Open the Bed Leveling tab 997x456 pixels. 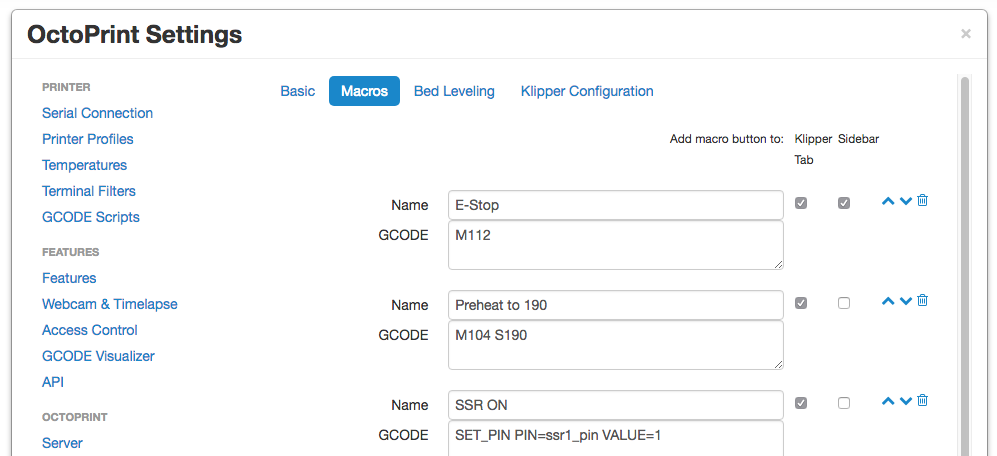point(454,91)
